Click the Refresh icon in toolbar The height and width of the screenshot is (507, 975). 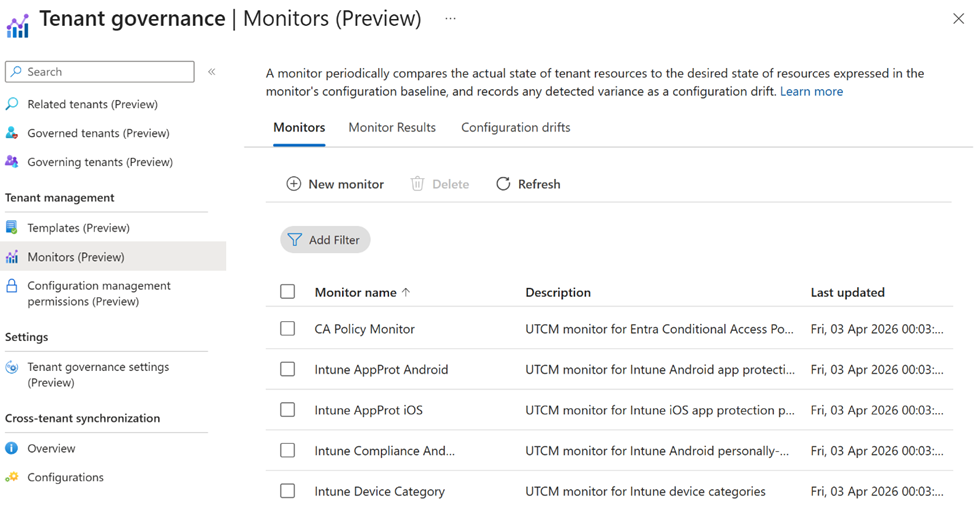click(503, 184)
